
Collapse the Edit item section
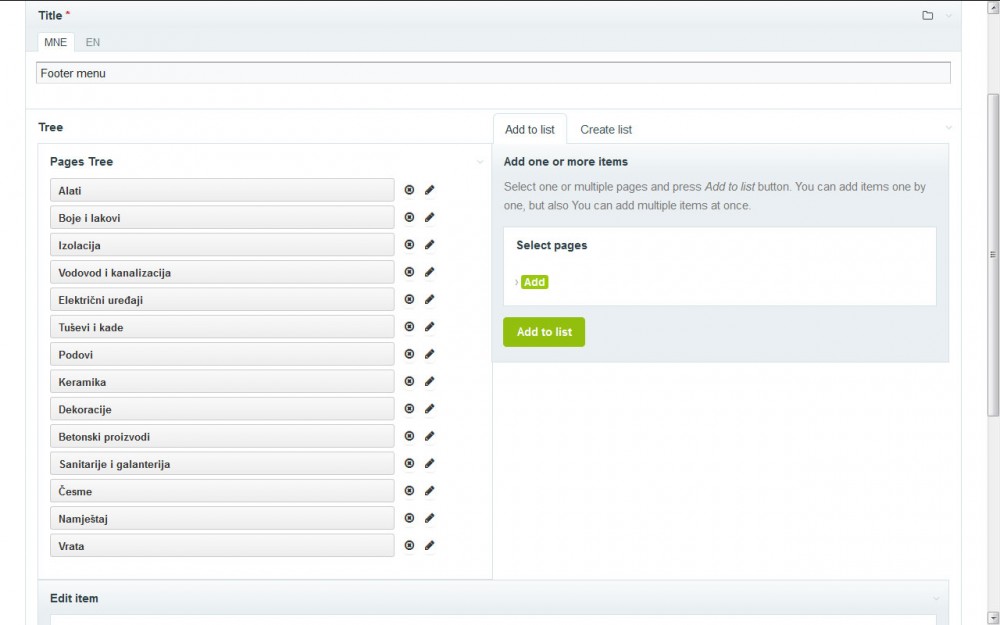tap(938, 597)
